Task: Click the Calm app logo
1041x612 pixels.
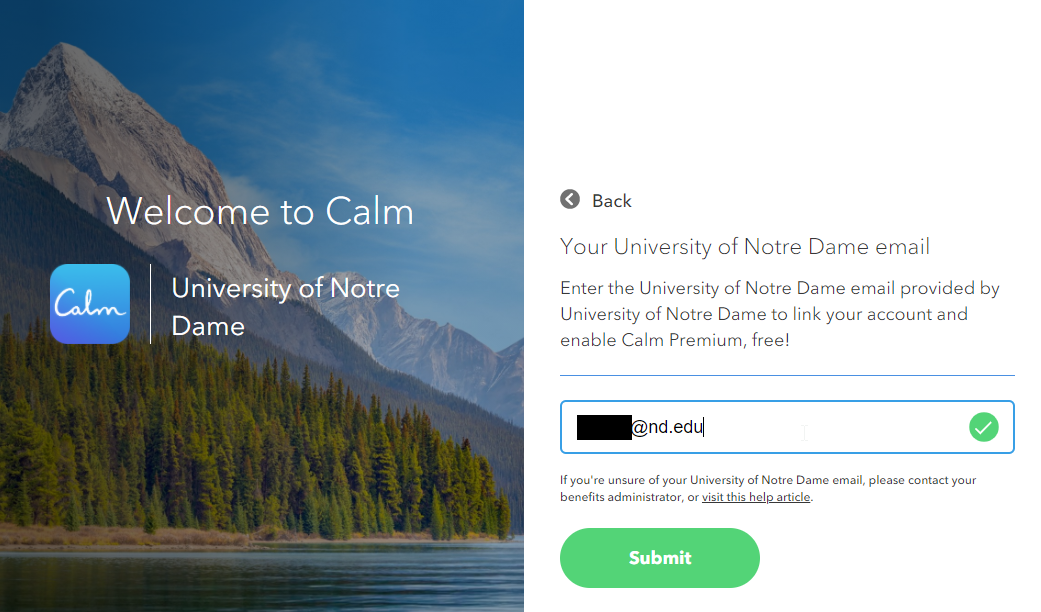Action: point(90,304)
